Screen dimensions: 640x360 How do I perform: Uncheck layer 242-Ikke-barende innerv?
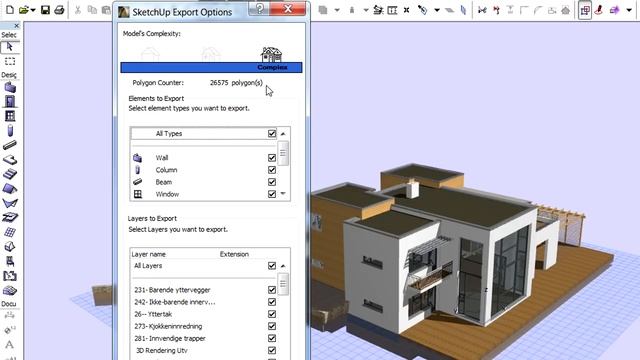pos(272,302)
